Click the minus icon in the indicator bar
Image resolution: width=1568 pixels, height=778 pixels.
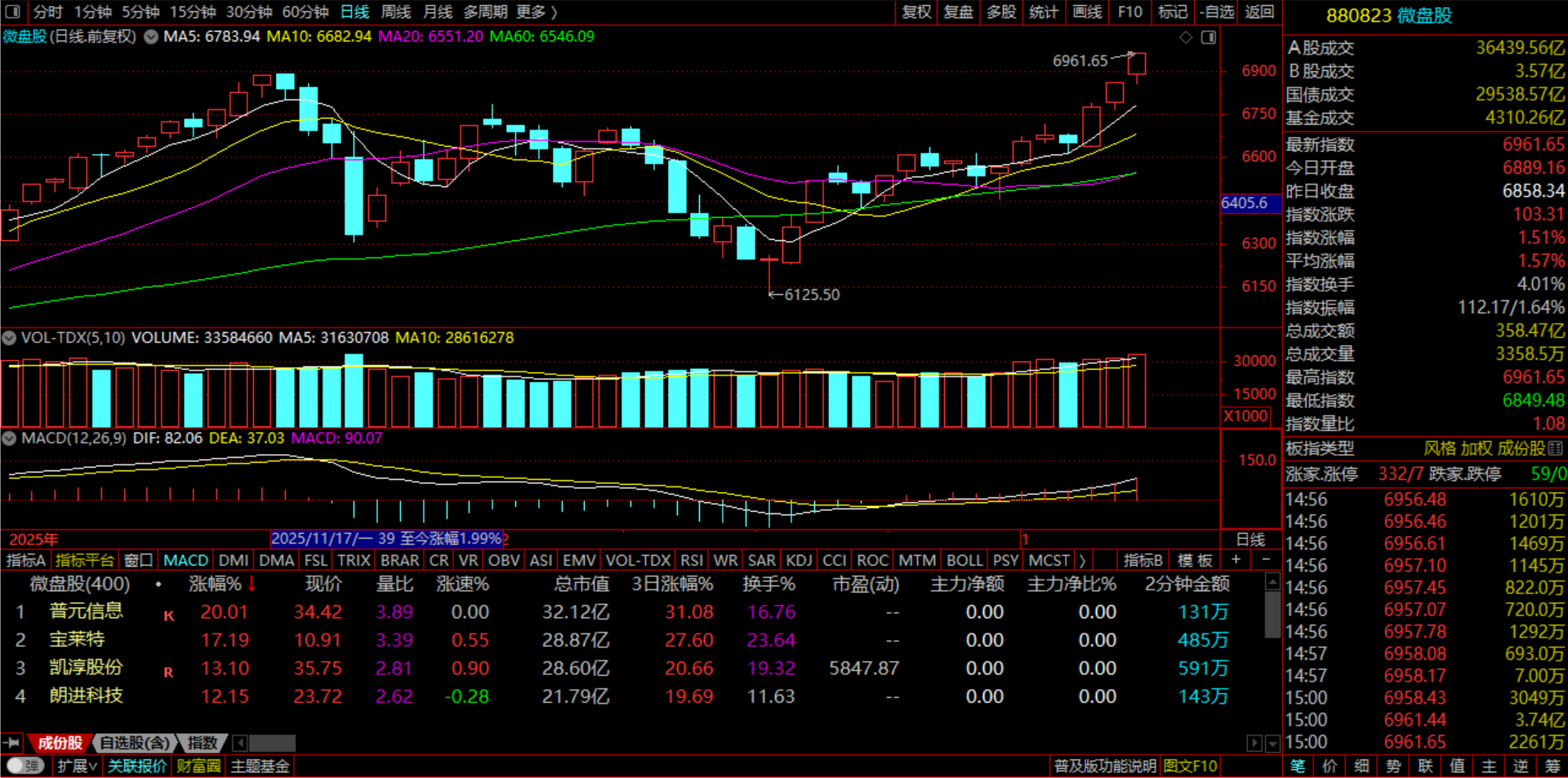(1266, 560)
